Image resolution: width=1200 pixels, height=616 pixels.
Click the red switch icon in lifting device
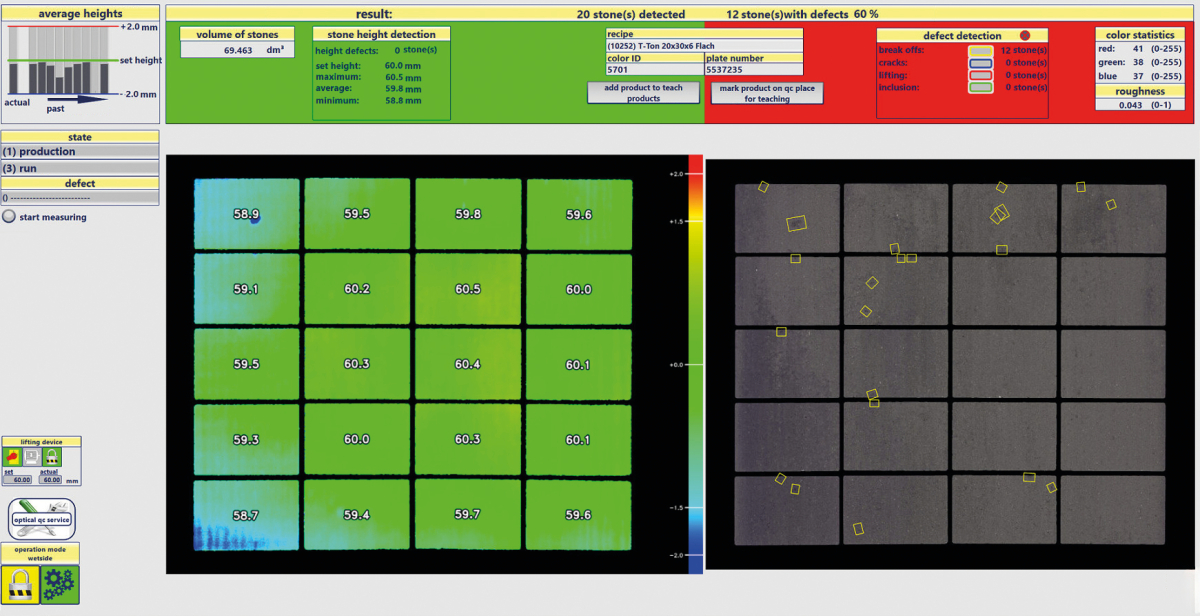tap(13, 456)
